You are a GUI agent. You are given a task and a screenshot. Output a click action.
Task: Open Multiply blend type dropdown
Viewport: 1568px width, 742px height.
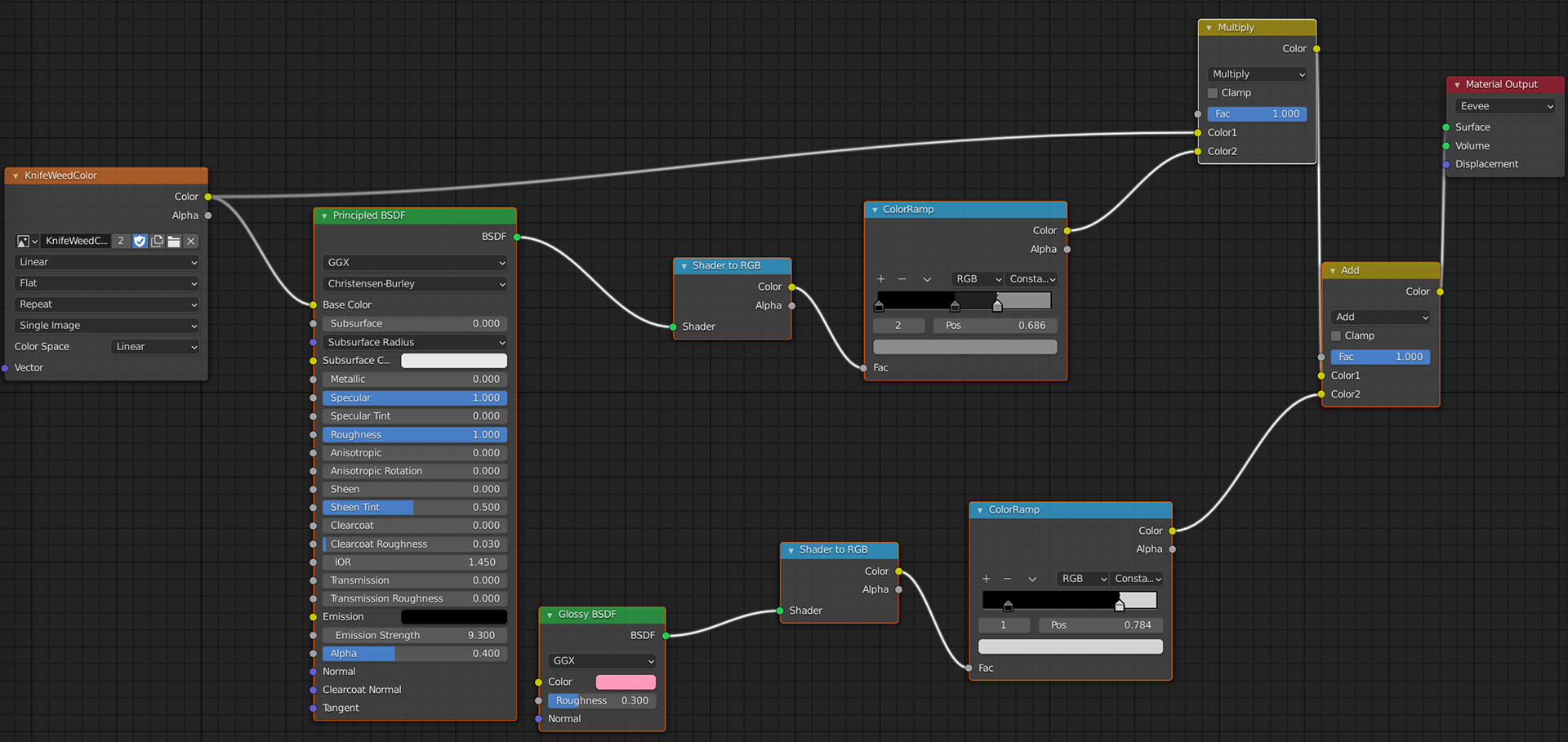1257,74
